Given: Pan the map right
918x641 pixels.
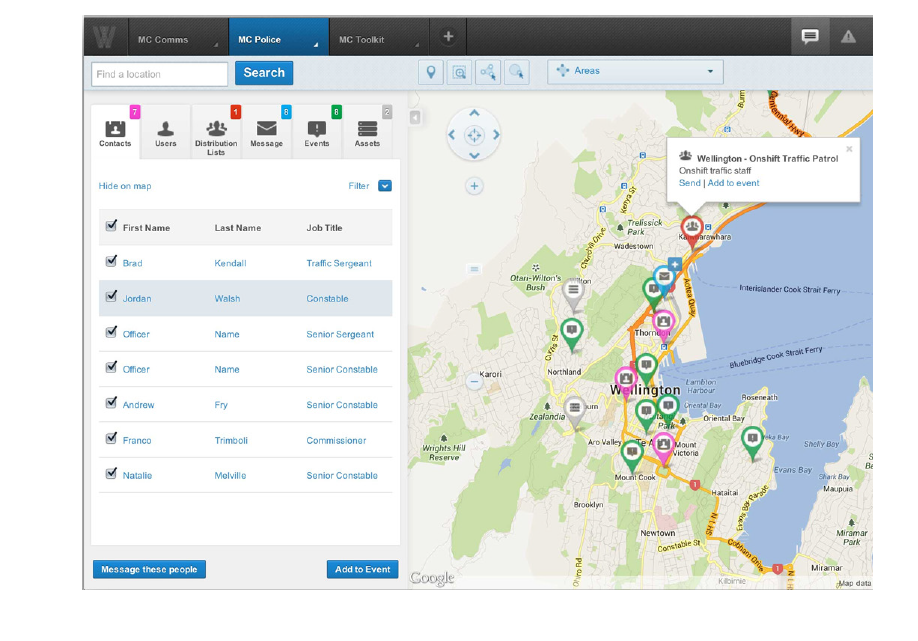Looking at the screenshot, I should point(496,135).
